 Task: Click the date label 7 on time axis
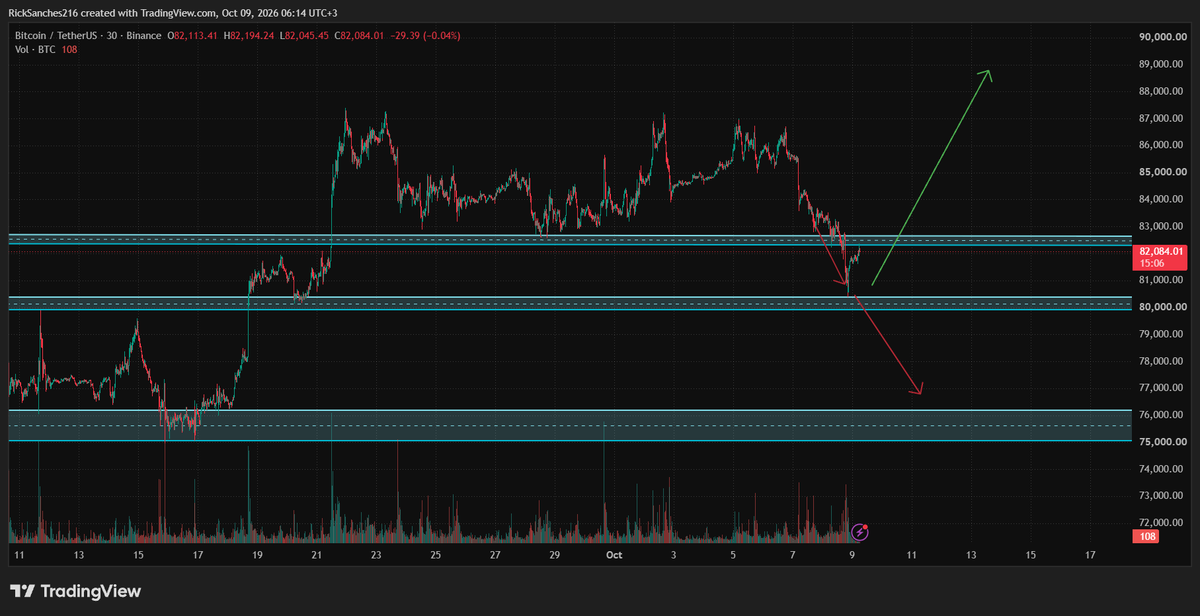792,554
